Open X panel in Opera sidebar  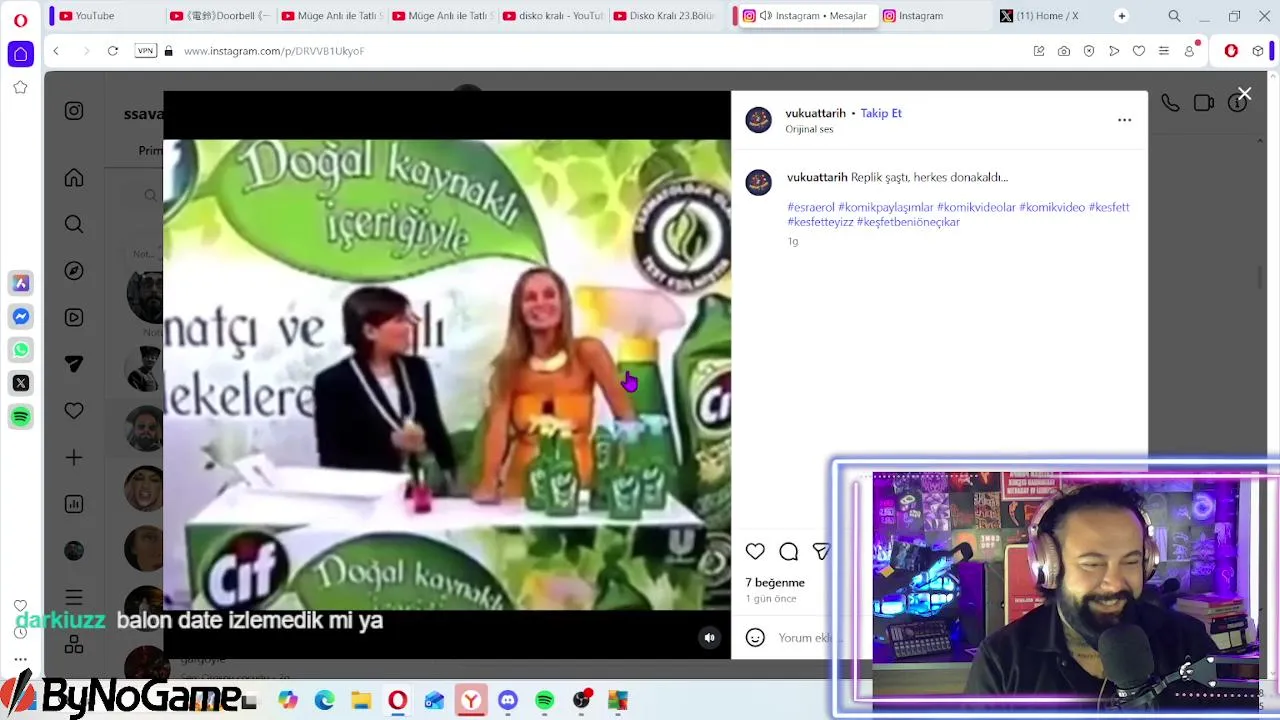point(20,383)
